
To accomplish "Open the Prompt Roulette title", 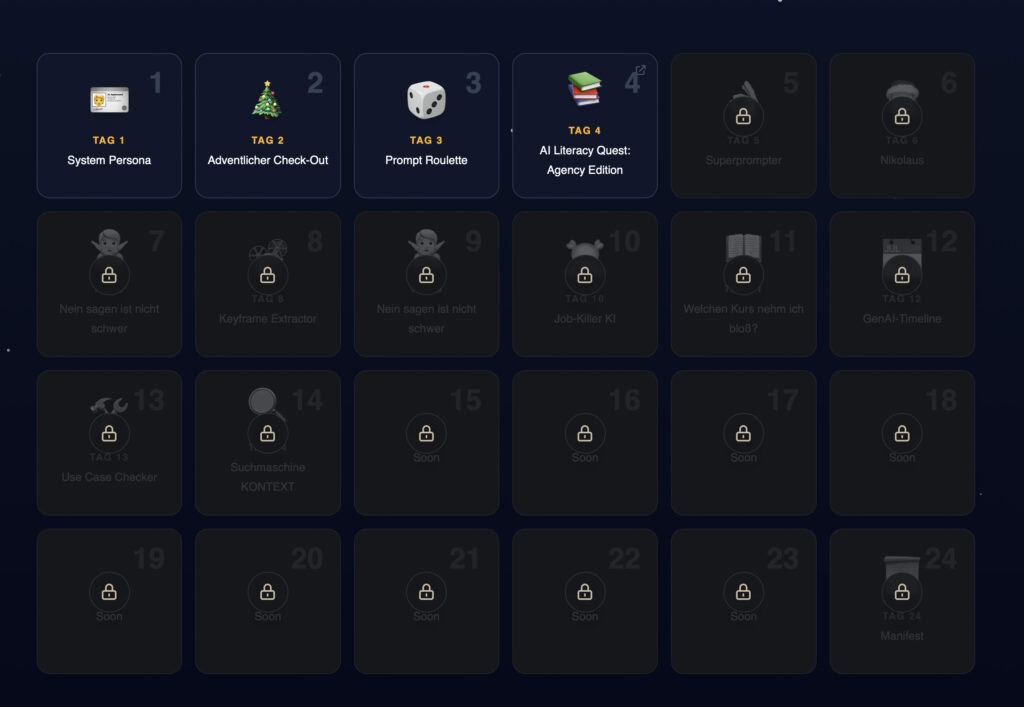I will click(x=426, y=160).
